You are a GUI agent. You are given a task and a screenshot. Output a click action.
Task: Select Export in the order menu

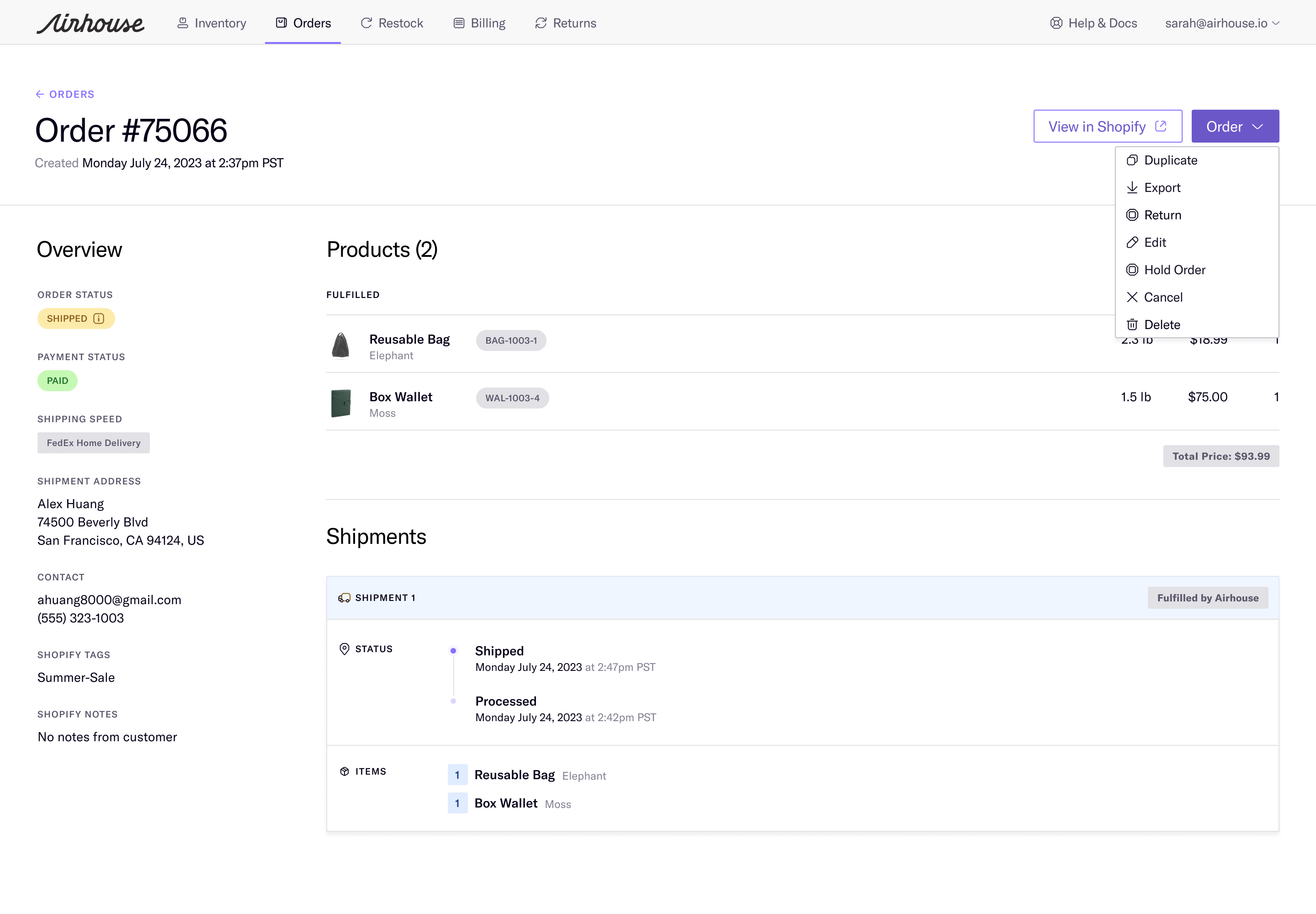tap(1162, 188)
